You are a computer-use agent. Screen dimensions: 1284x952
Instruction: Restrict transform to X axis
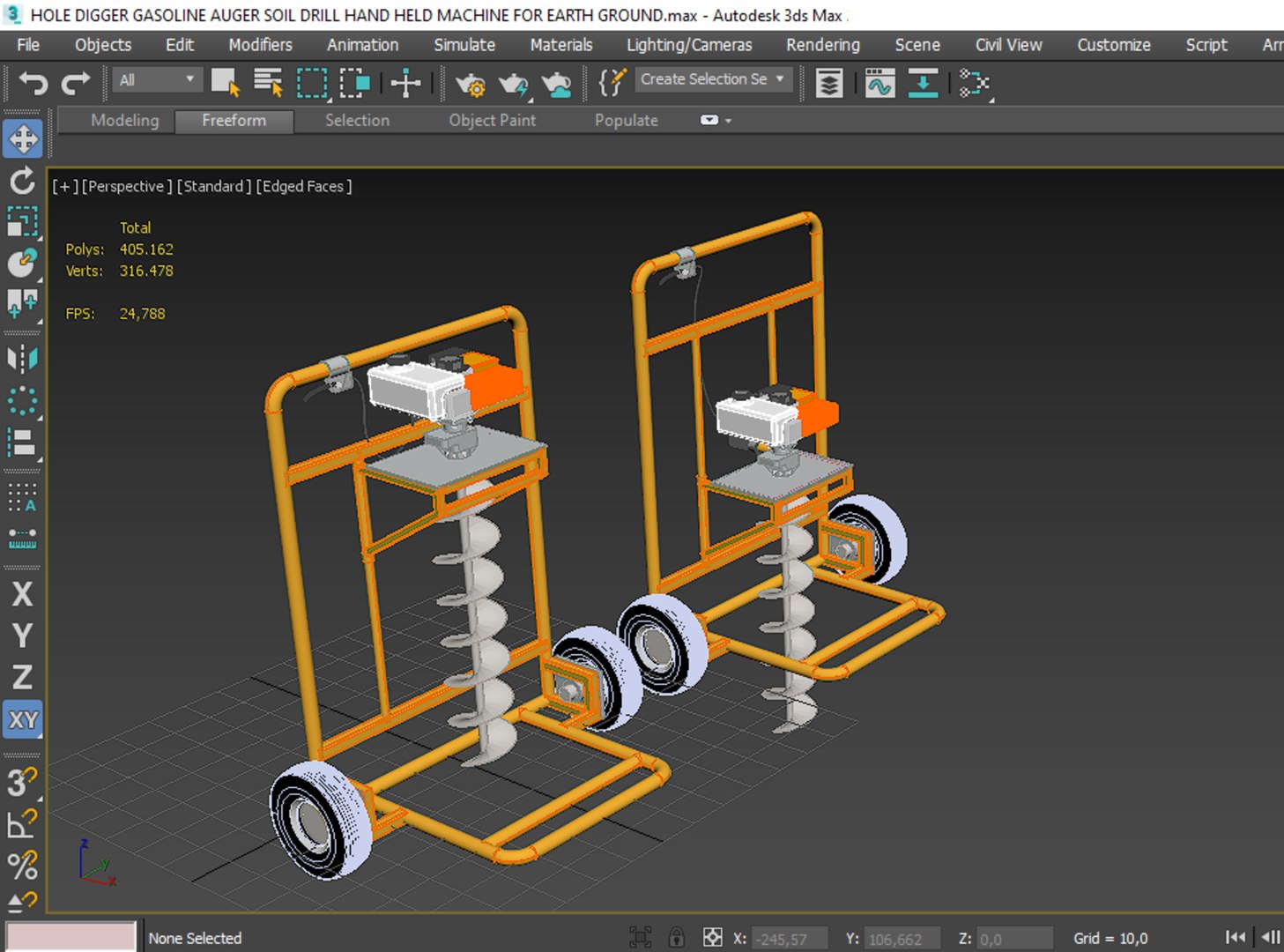(x=23, y=594)
